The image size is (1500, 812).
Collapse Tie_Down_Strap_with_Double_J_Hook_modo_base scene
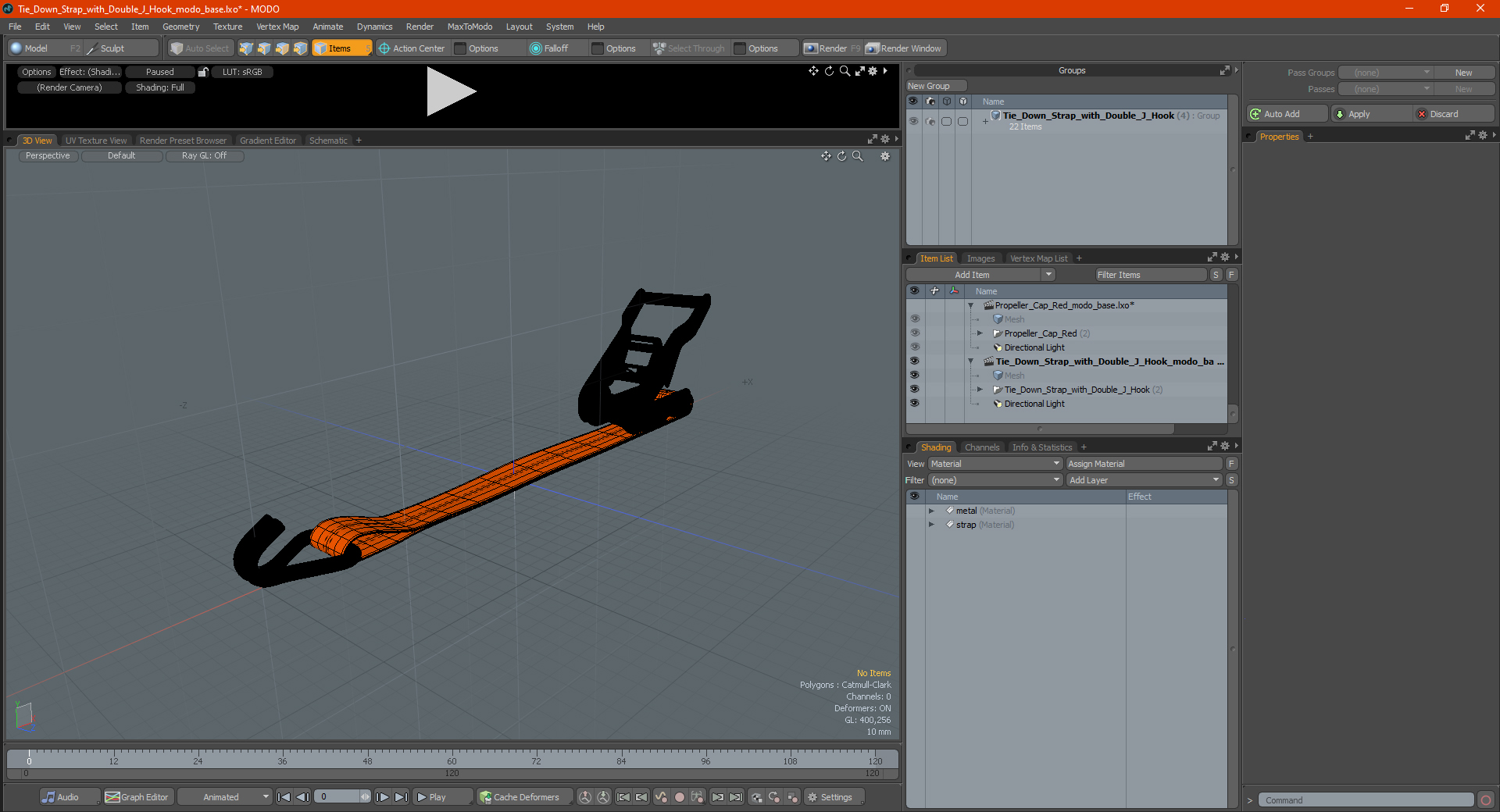tap(970, 361)
